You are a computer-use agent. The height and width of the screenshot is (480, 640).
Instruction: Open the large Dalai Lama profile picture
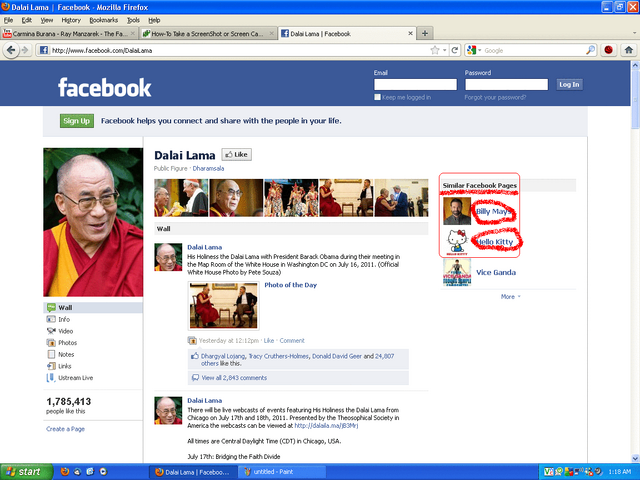click(93, 222)
